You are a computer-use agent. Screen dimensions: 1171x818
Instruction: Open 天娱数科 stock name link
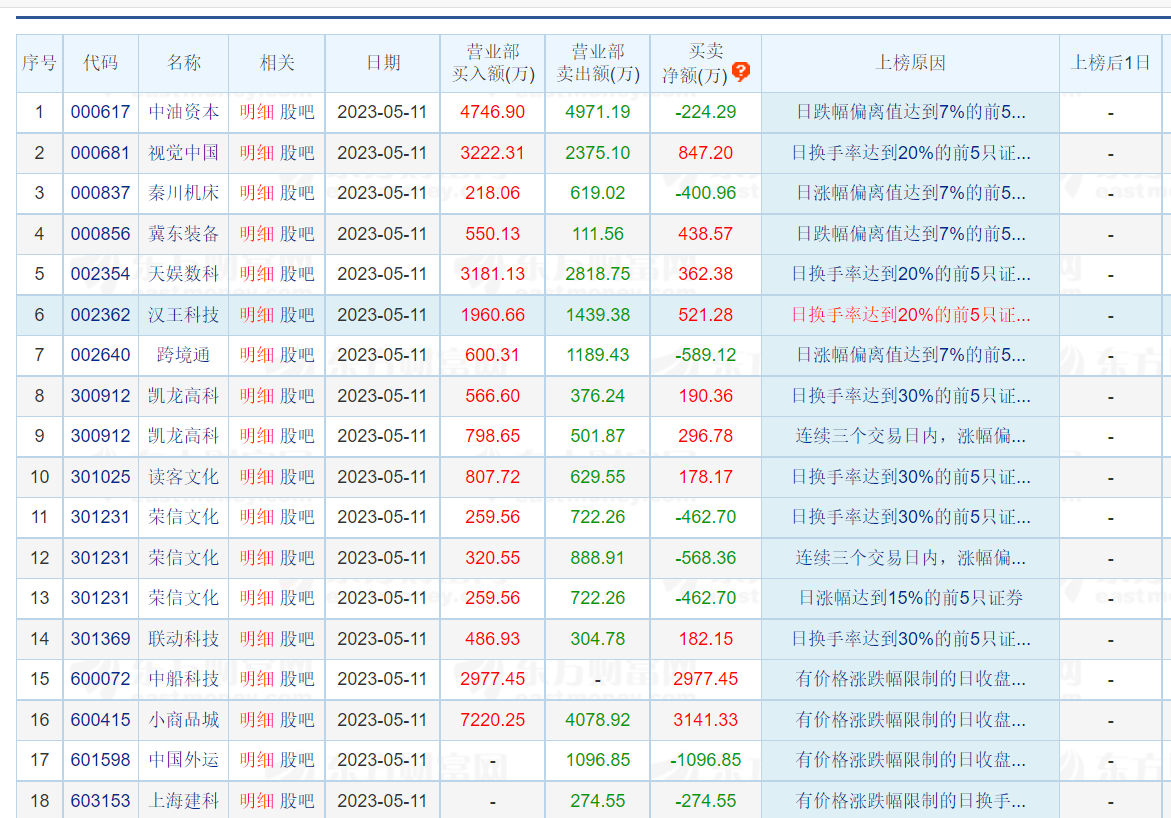(x=184, y=274)
